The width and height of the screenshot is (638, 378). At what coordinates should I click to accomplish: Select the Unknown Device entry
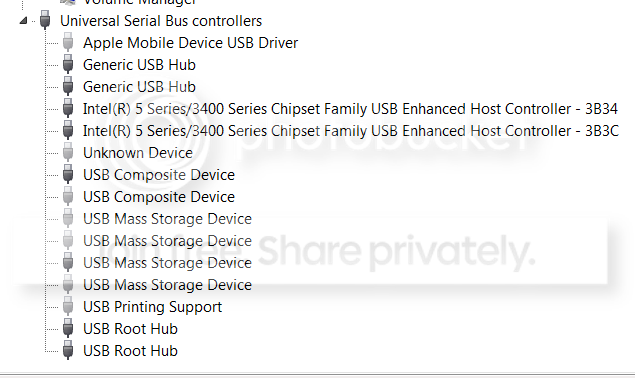(x=138, y=153)
